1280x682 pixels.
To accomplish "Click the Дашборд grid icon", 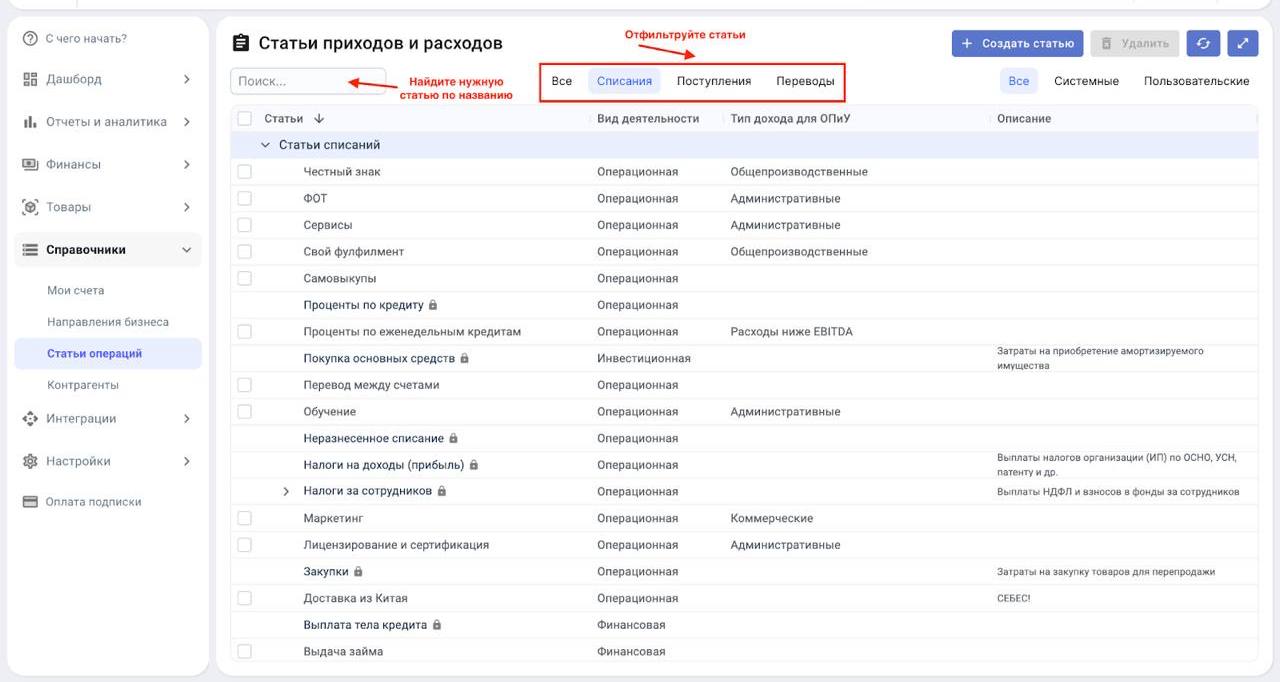I will click(30, 79).
